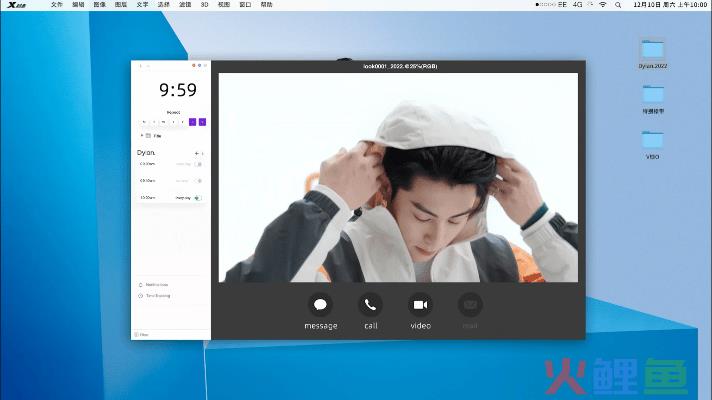Toggle the topmost alarm switch under Dylan
The image size is (712, 400).
click(x=198, y=164)
